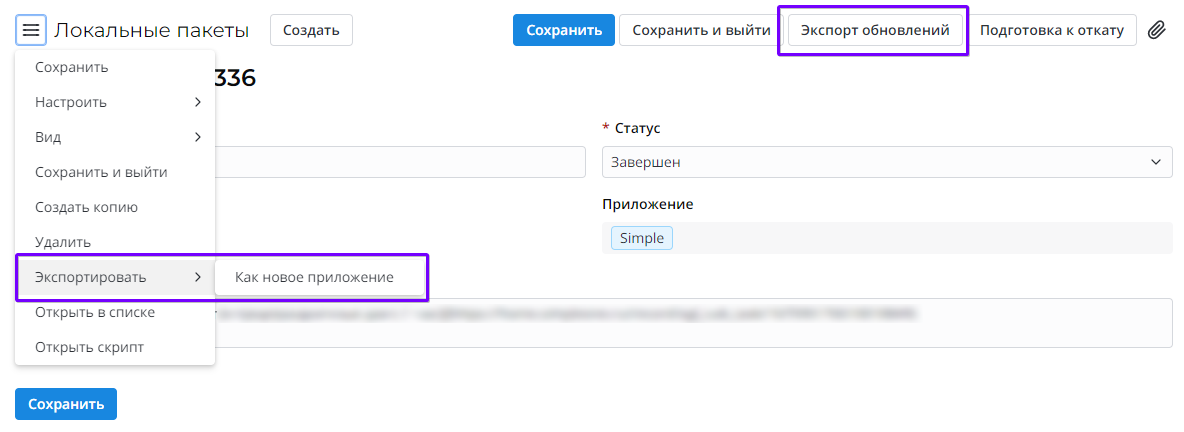Click Подготовка к откату button

tap(1052, 30)
